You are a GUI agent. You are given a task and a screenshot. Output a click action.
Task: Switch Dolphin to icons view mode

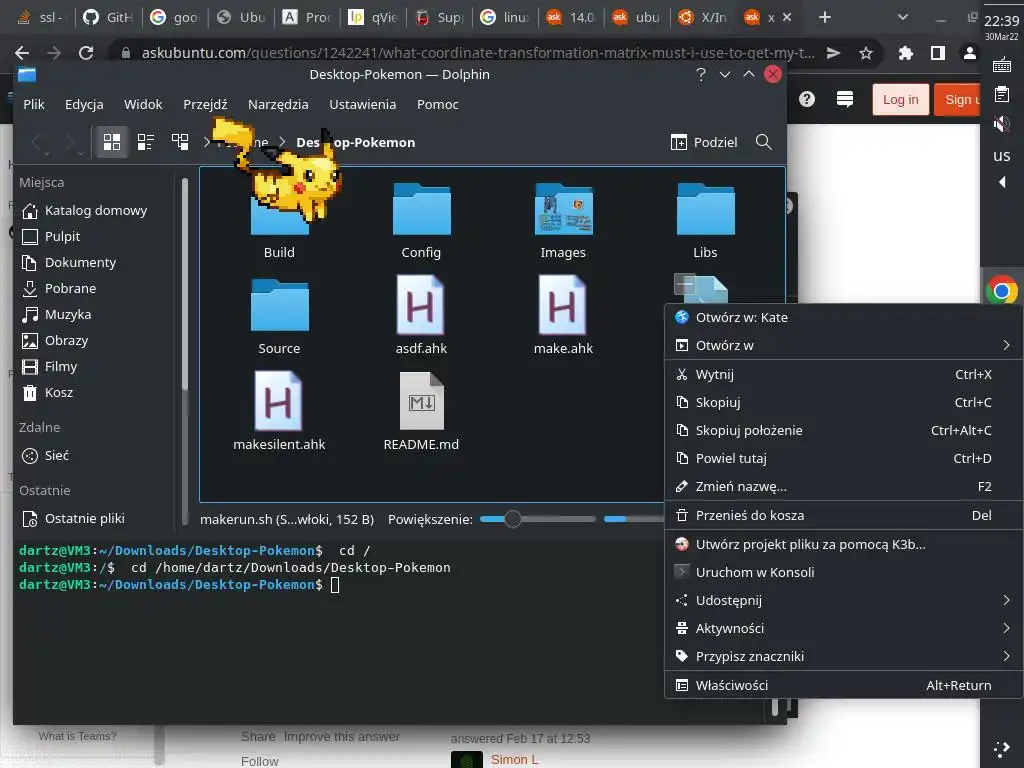point(112,142)
